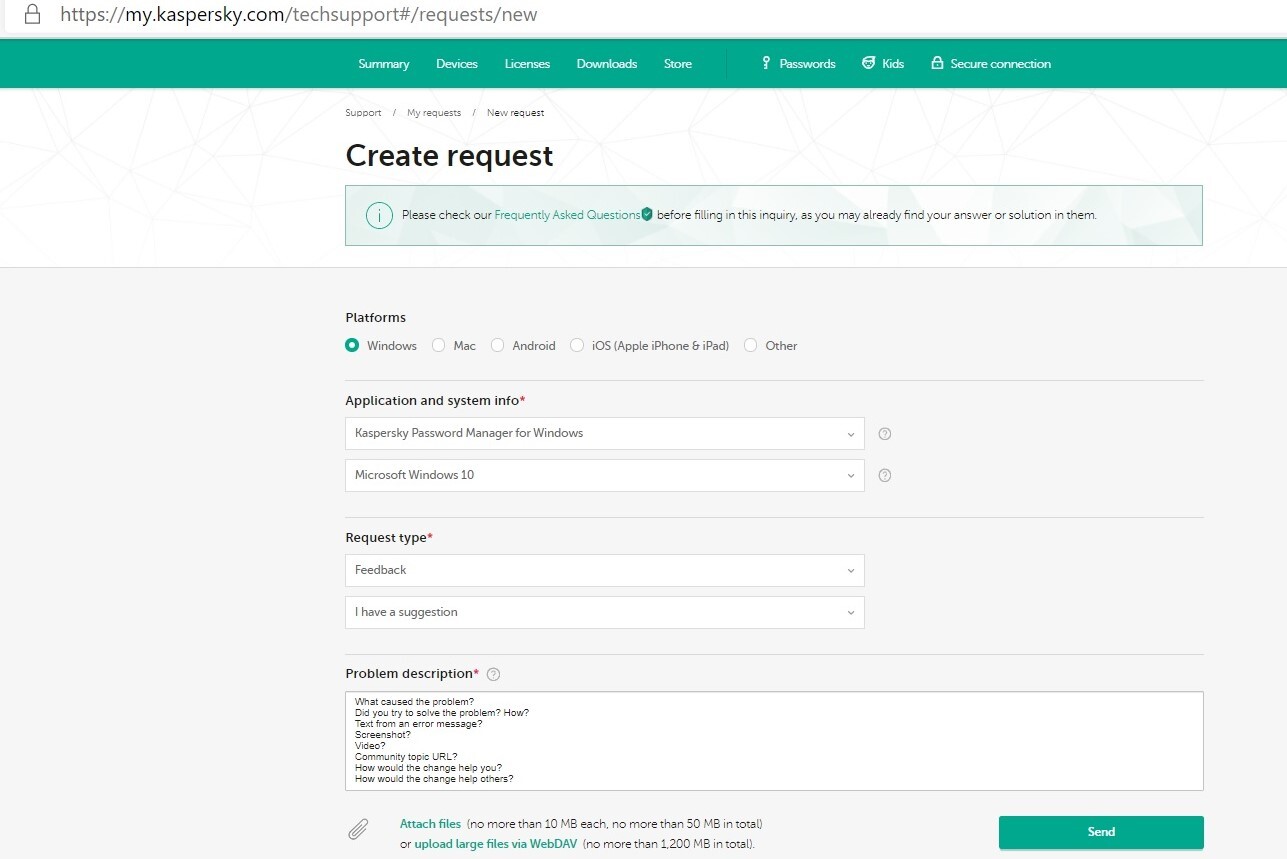Screen dimensions: 1287x859
Task: Select the Other platform radio button
Action: 751,345
